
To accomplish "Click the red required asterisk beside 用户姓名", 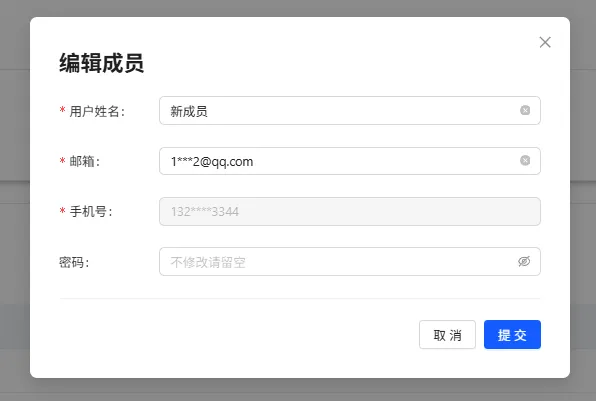I will (62, 111).
